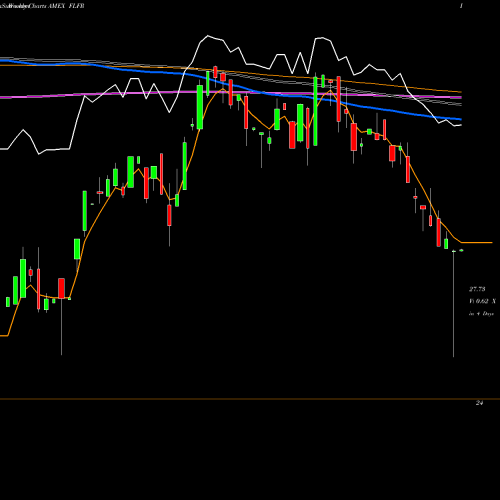Click the "in 4 Days" label

pos(481,314)
